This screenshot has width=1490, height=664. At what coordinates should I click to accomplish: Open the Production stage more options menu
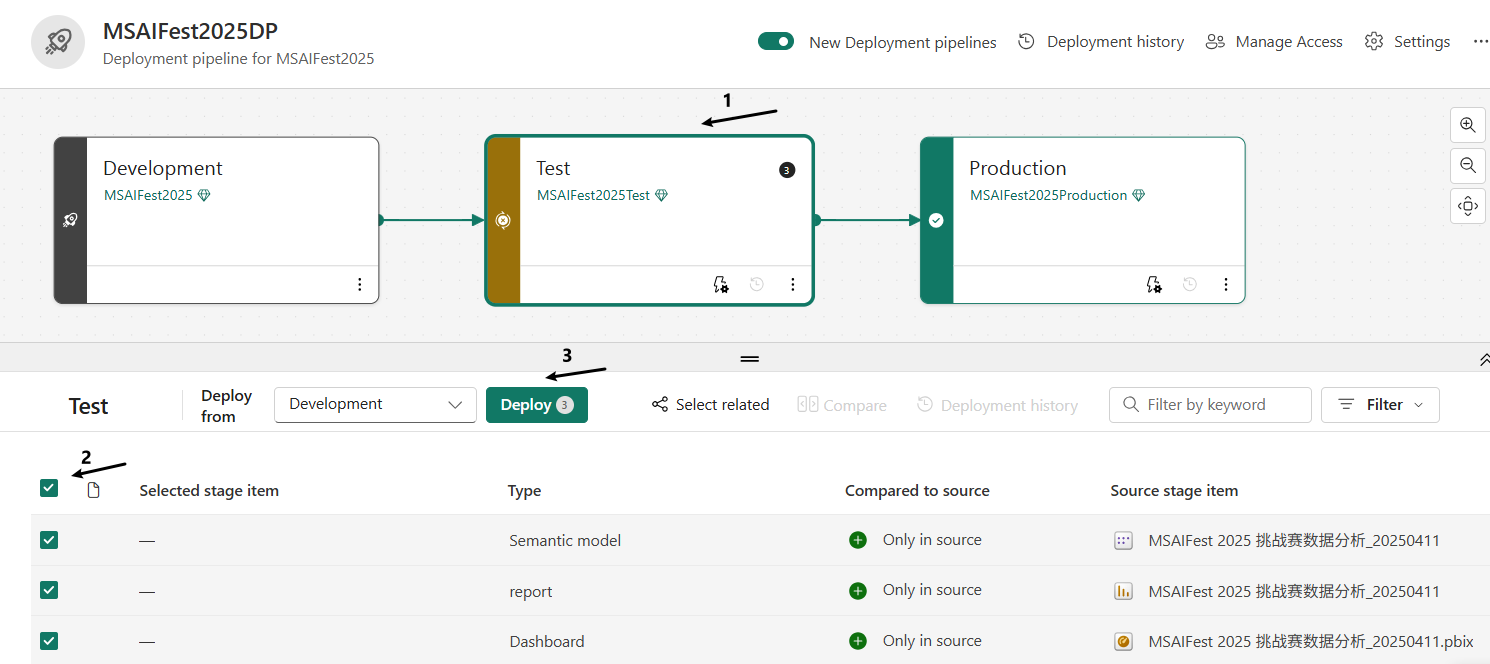pyautogui.click(x=1226, y=285)
